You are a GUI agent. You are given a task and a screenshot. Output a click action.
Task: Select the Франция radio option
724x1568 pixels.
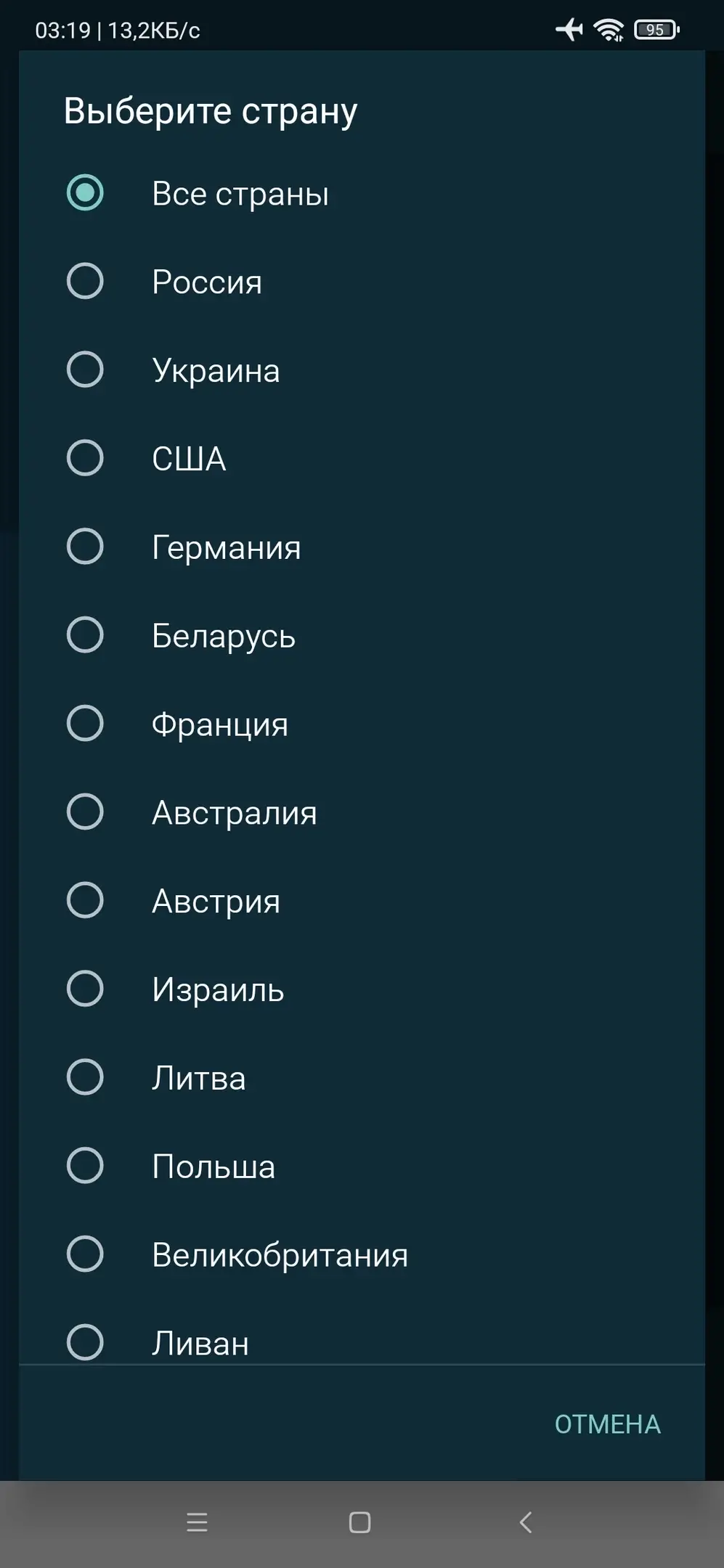[x=85, y=724]
